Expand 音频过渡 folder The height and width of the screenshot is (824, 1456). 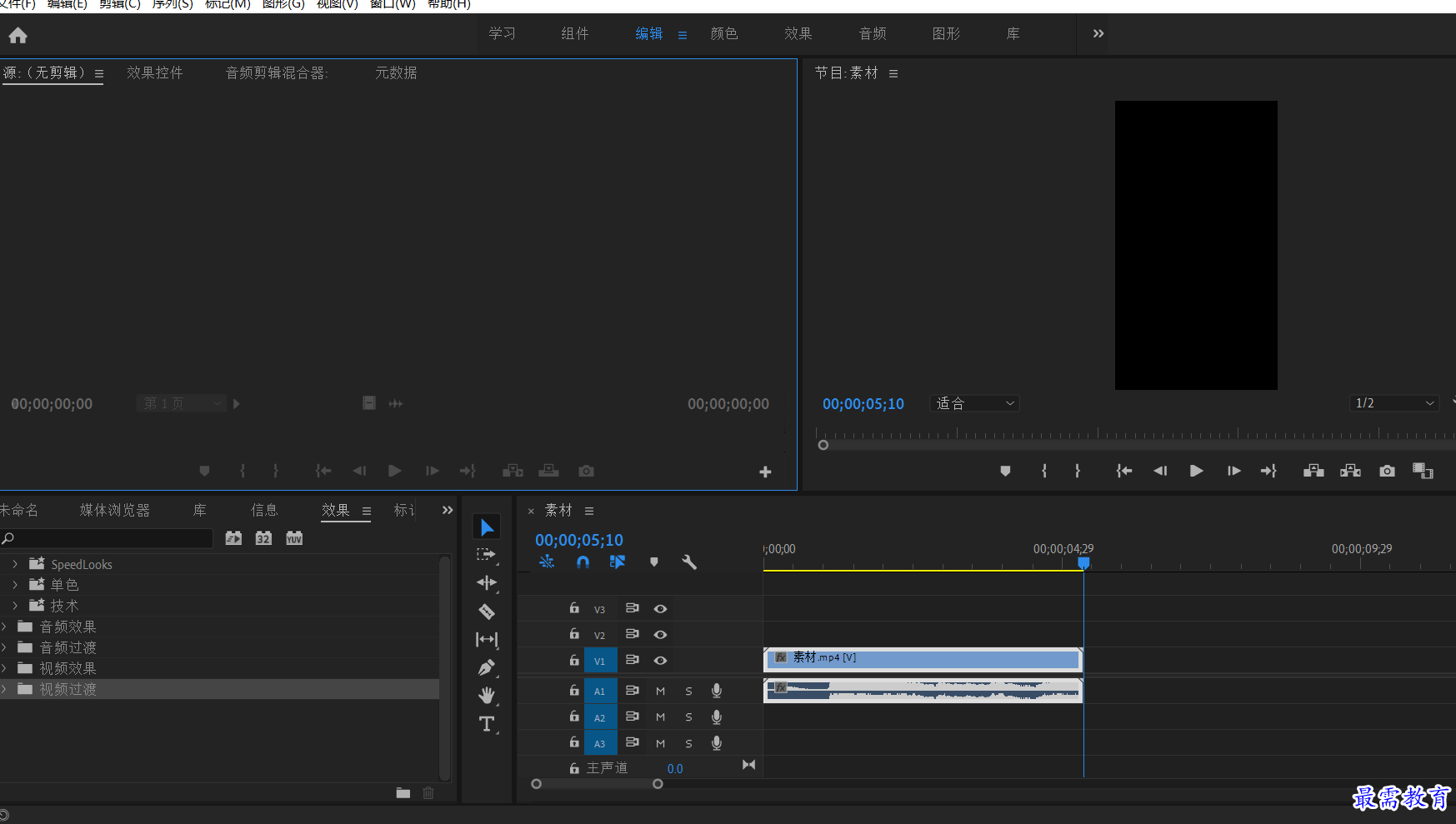tap(4, 647)
